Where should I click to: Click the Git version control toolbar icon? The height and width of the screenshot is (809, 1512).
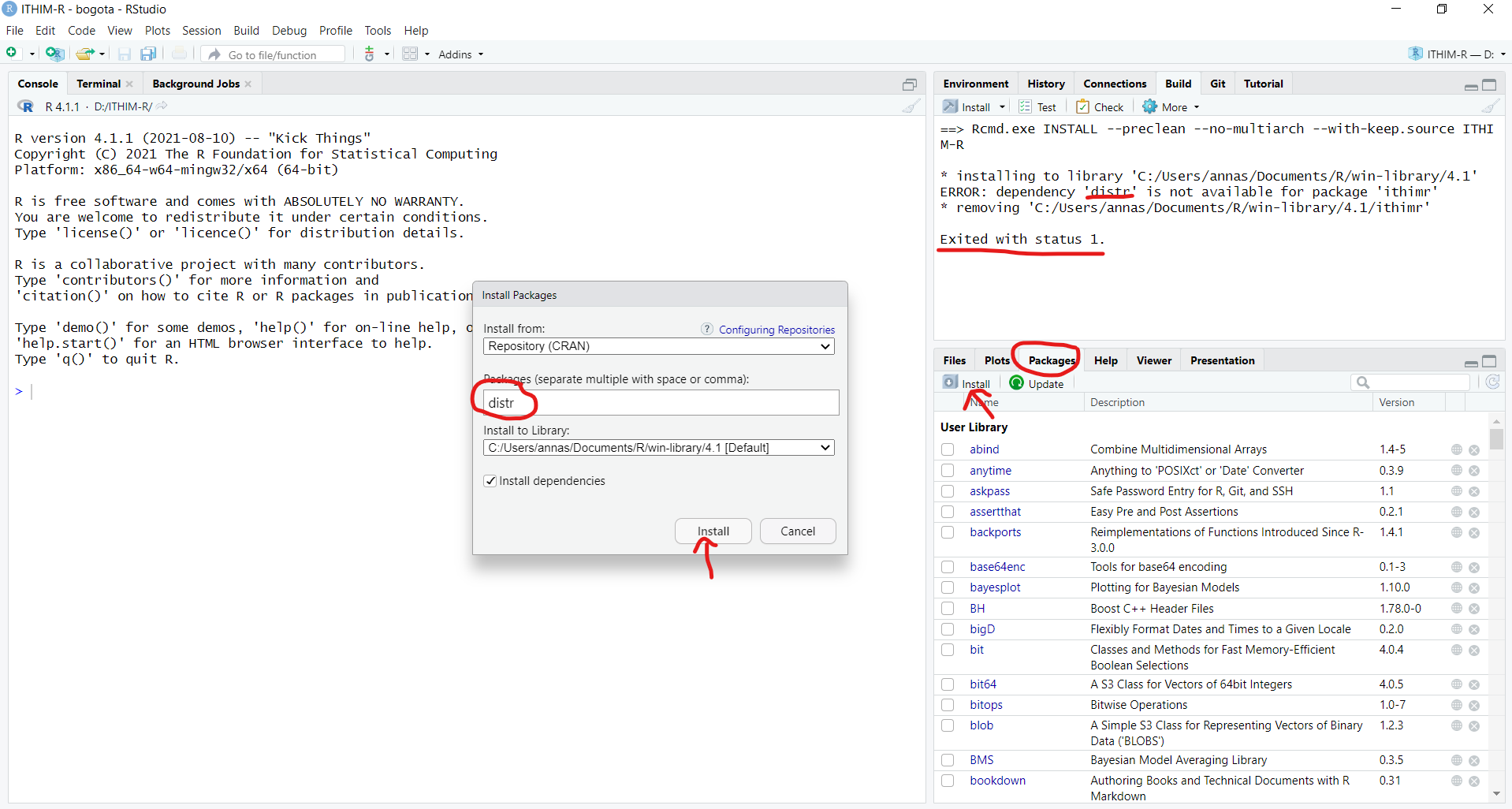coord(370,54)
